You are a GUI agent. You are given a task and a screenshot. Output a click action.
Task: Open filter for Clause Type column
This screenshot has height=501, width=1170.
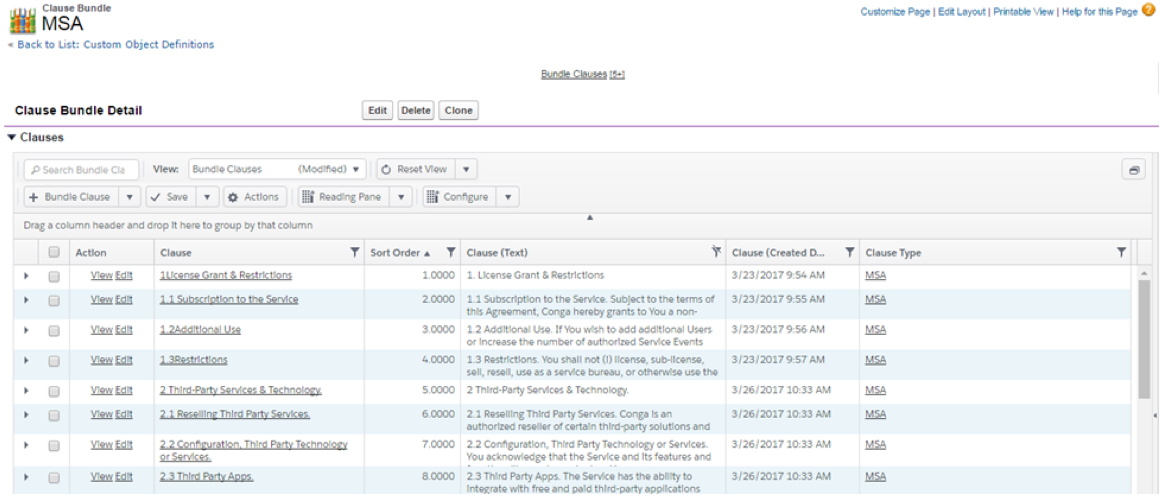(x=1121, y=252)
